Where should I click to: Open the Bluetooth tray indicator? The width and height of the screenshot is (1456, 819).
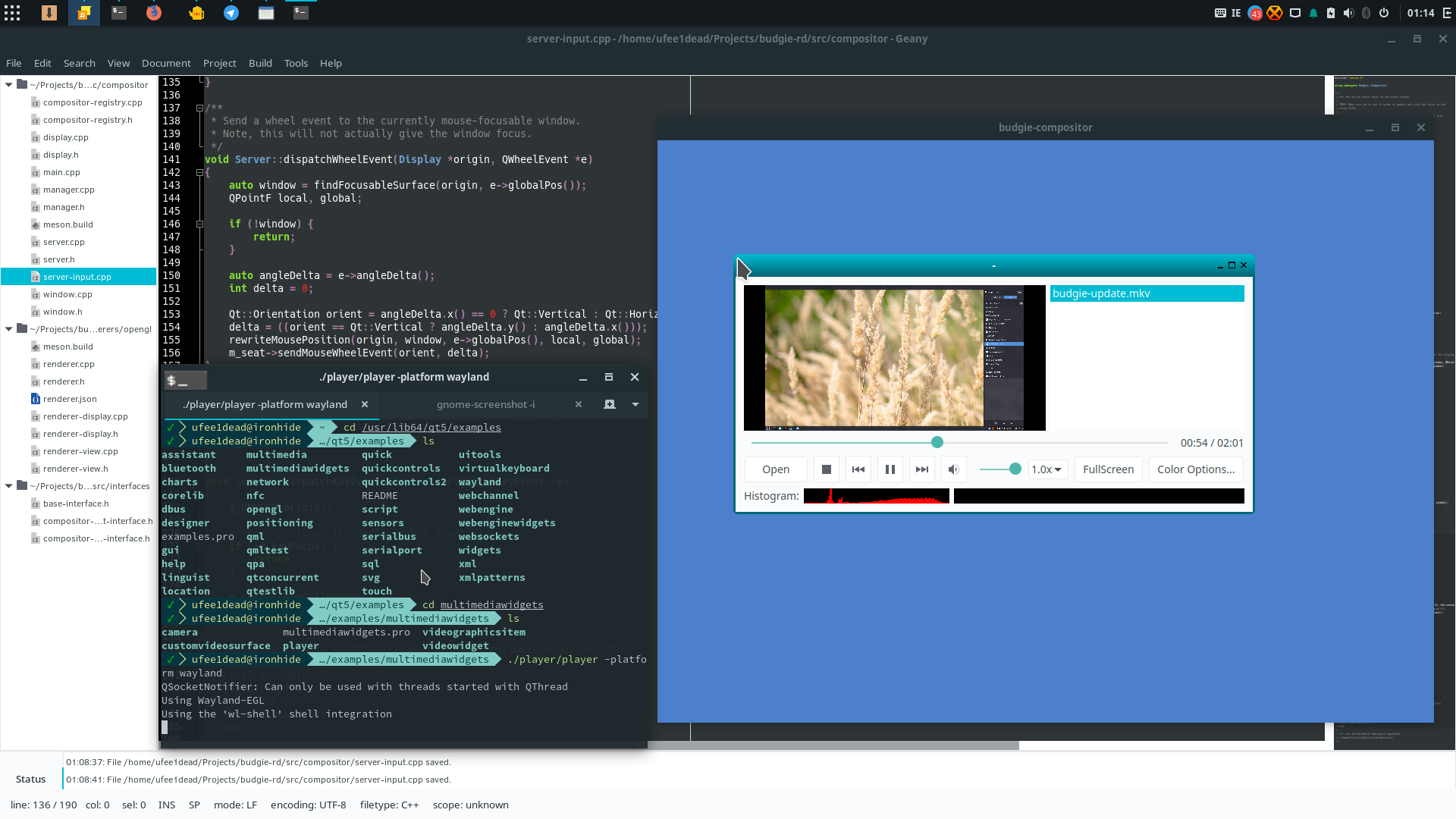pyautogui.click(x=1367, y=13)
